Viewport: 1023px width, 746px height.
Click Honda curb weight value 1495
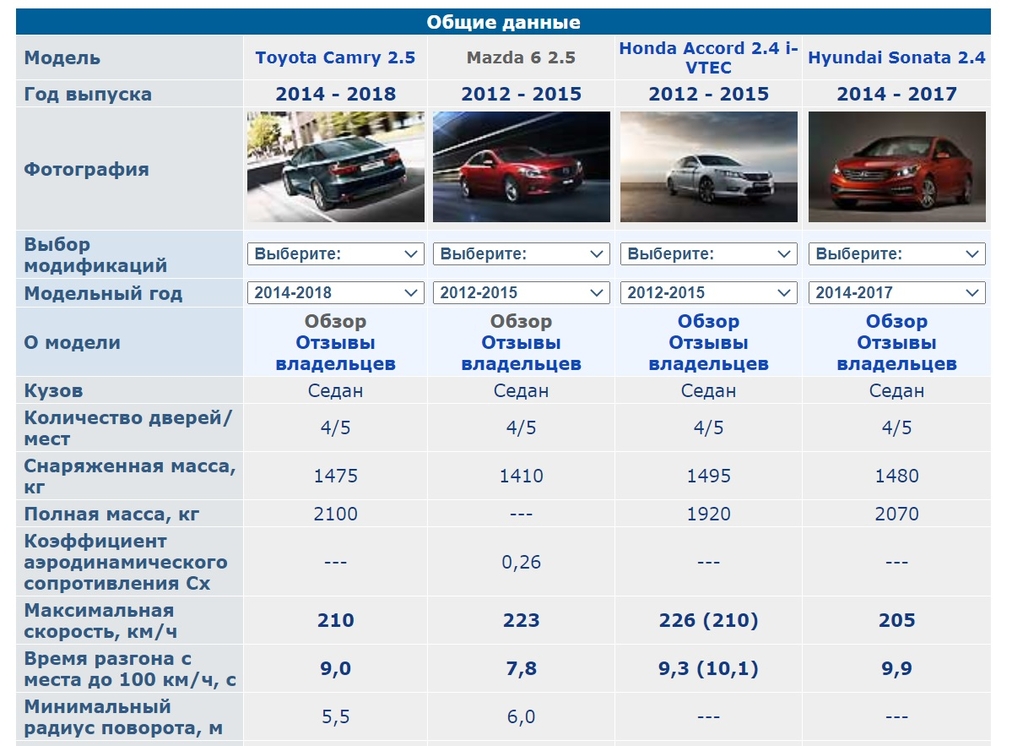[x=709, y=476]
